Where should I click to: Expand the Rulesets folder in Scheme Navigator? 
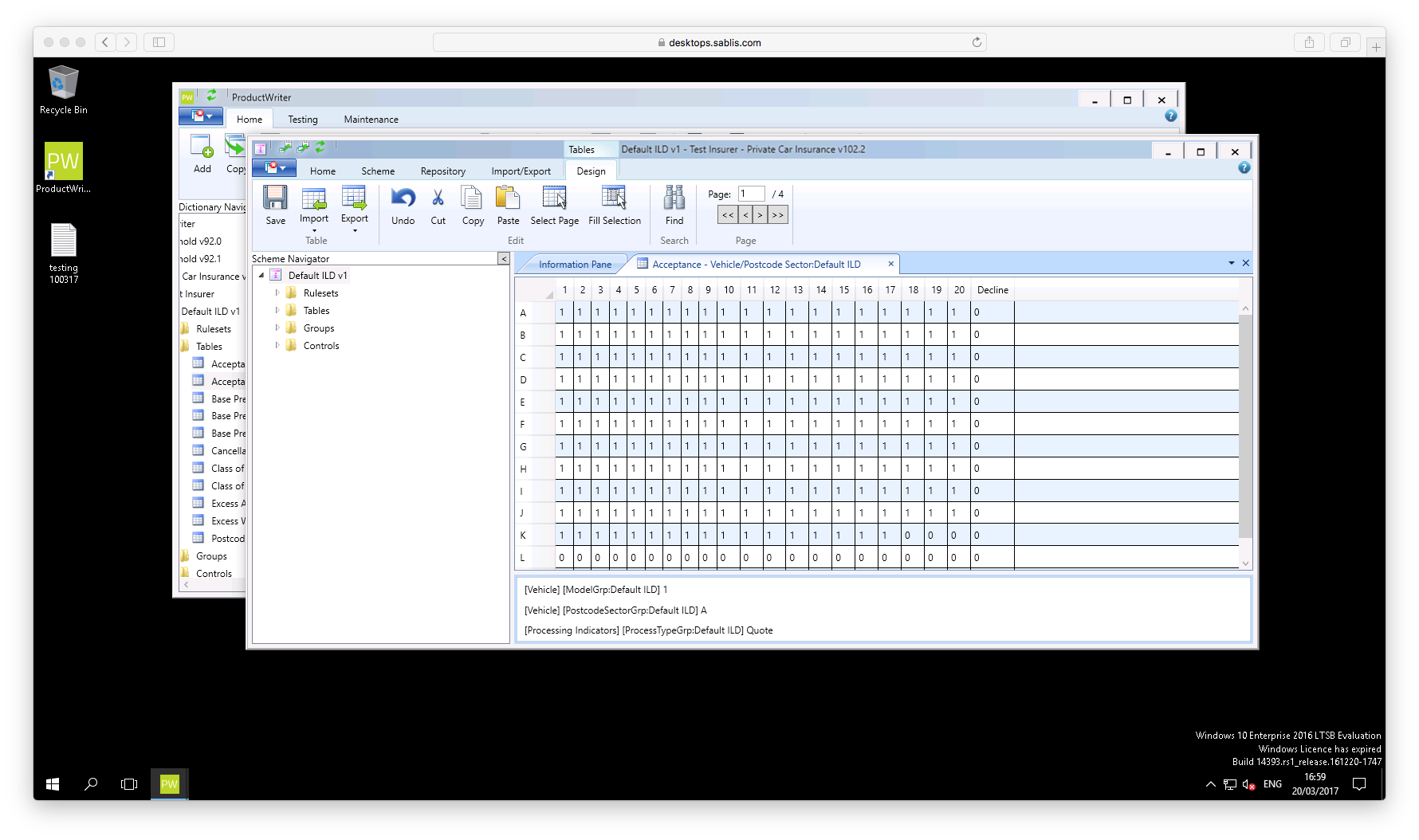(x=277, y=293)
